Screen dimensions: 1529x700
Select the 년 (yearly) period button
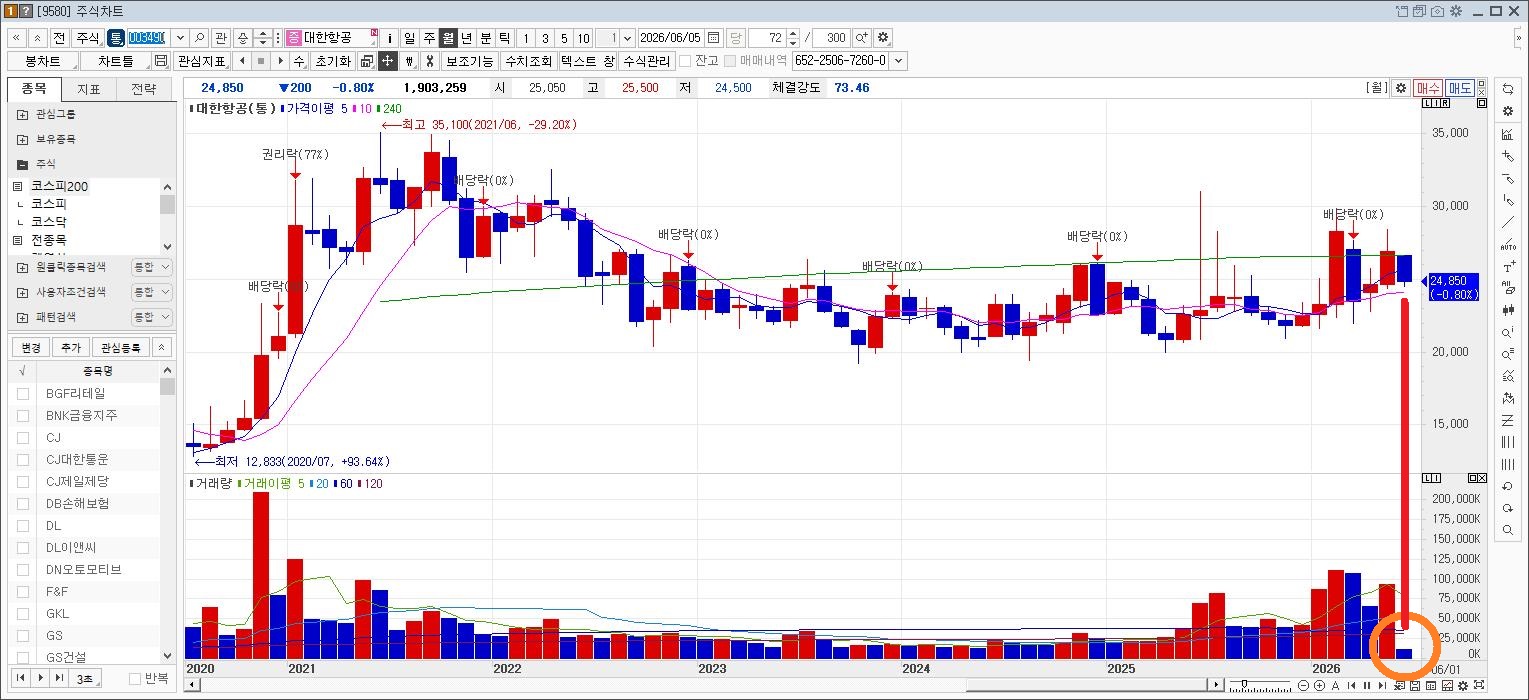point(467,38)
